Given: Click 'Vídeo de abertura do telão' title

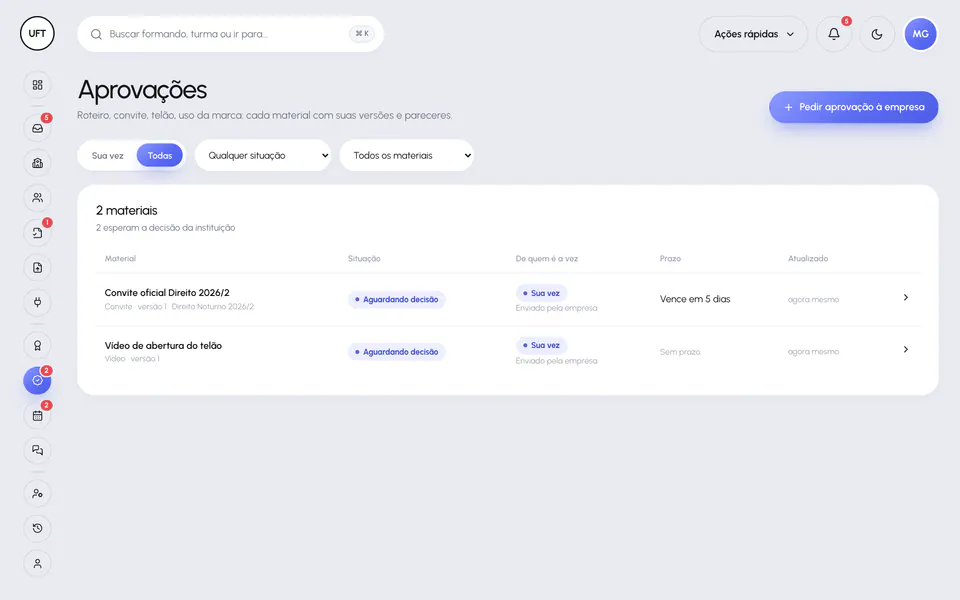Looking at the screenshot, I should click(163, 345).
